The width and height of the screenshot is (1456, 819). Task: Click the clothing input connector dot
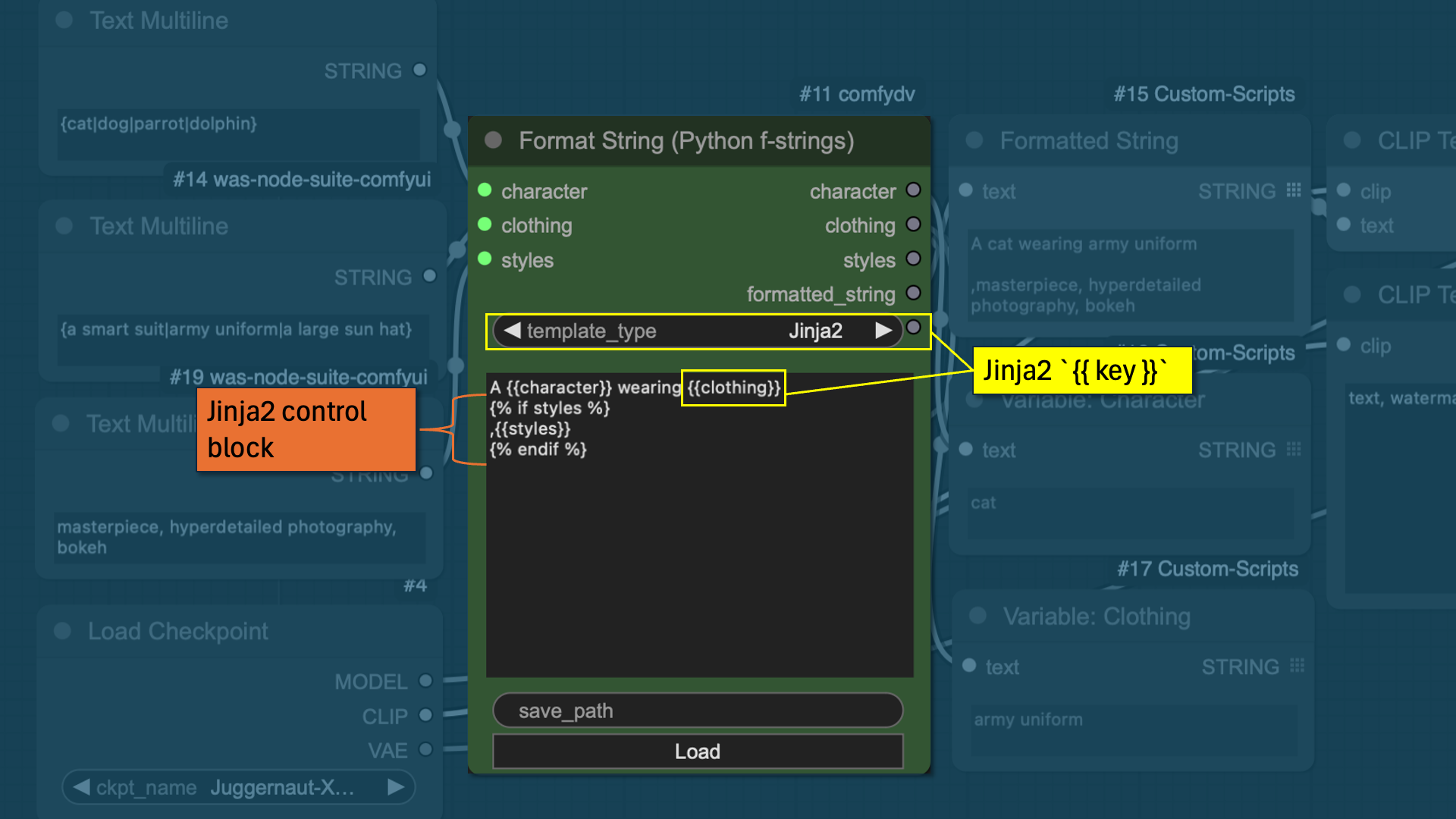(x=487, y=226)
